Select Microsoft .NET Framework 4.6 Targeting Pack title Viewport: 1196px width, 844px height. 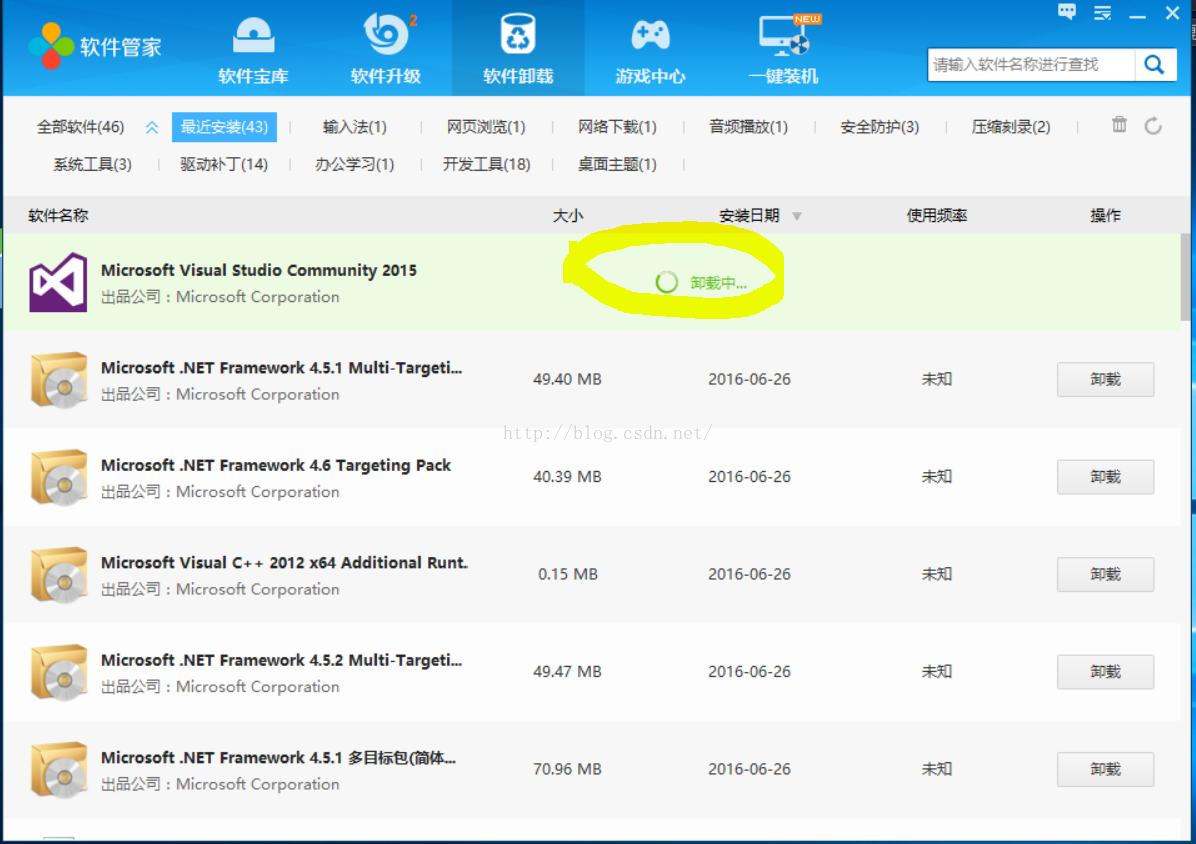pyautogui.click(x=275, y=465)
